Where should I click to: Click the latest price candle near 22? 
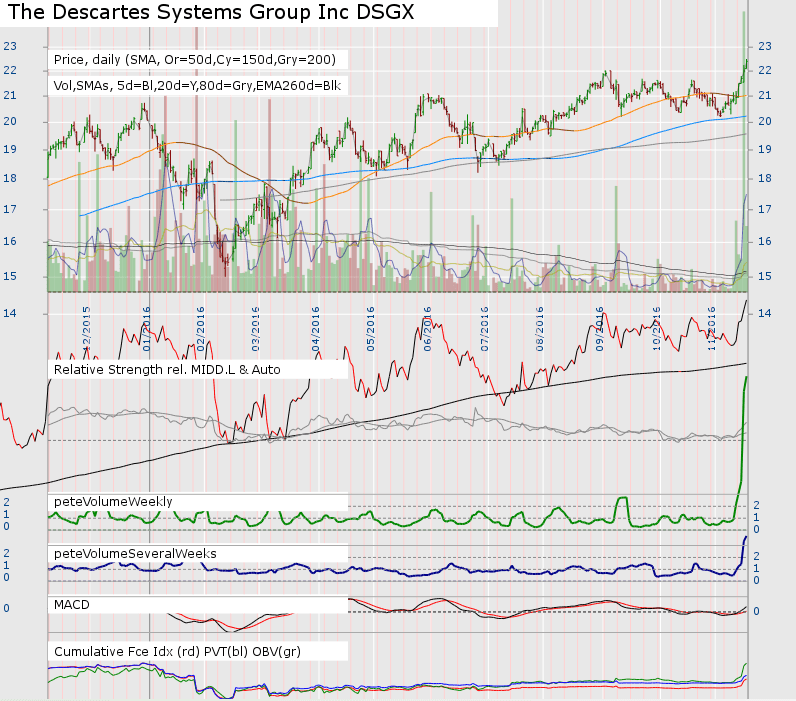point(746,64)
